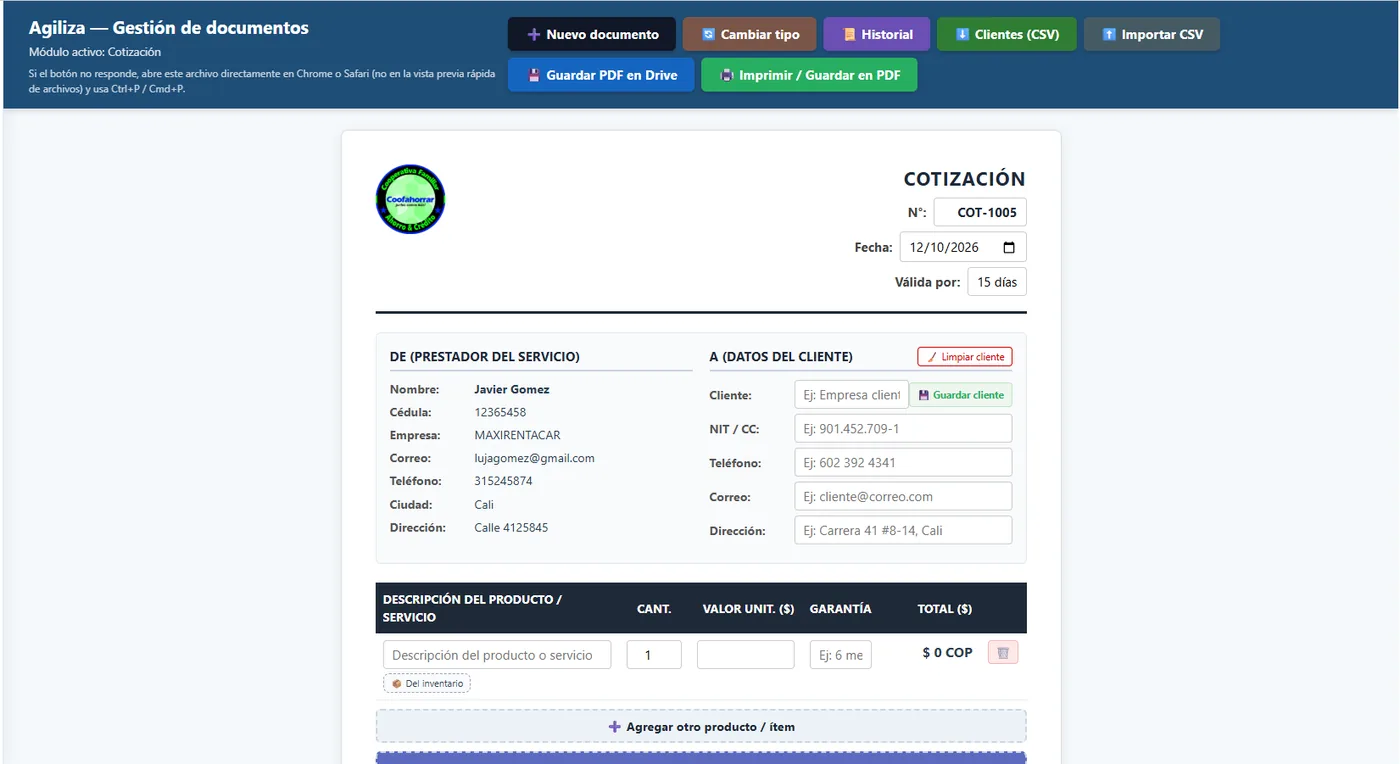Click the Cliente name input field
Screen dimensions: 1400x764
pyautogui.click(x=851, y=395)
